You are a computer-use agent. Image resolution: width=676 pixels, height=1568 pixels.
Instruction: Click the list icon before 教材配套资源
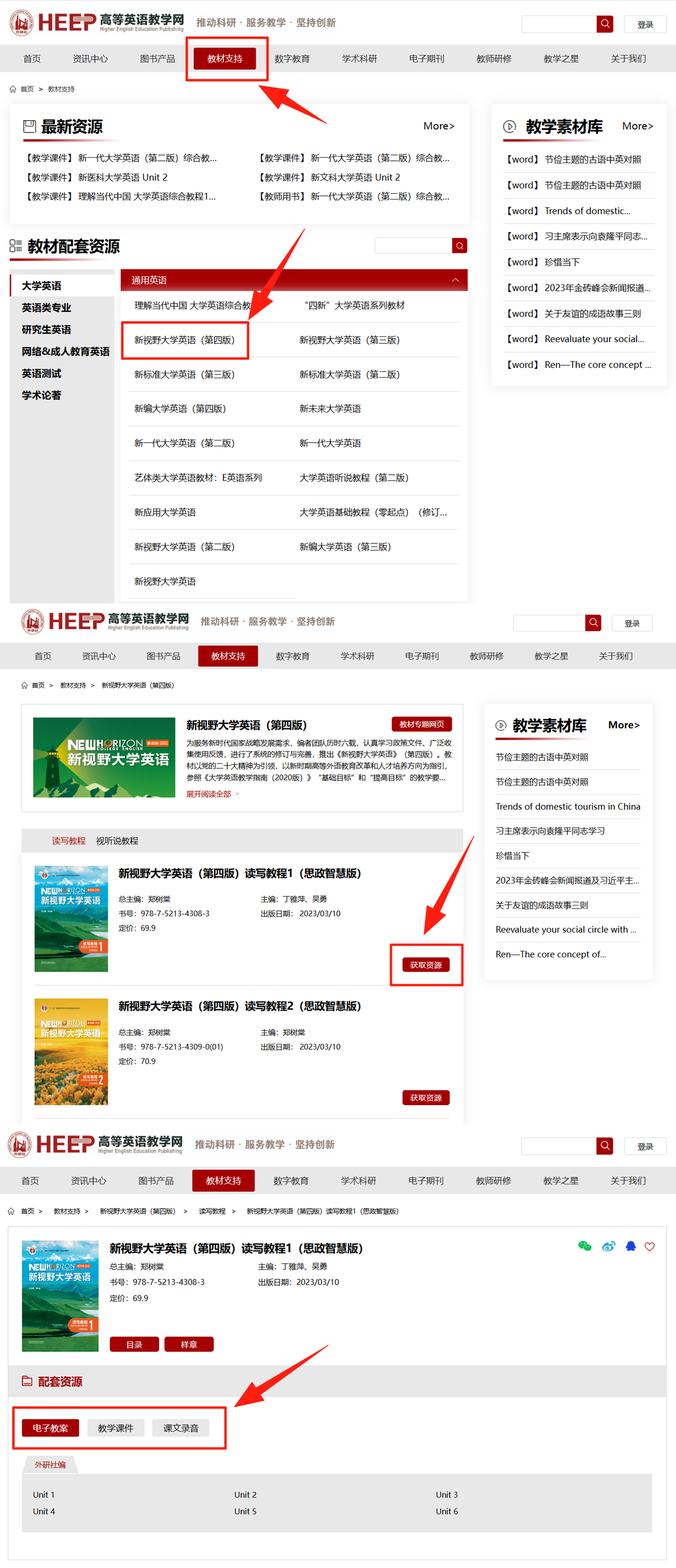16,246
